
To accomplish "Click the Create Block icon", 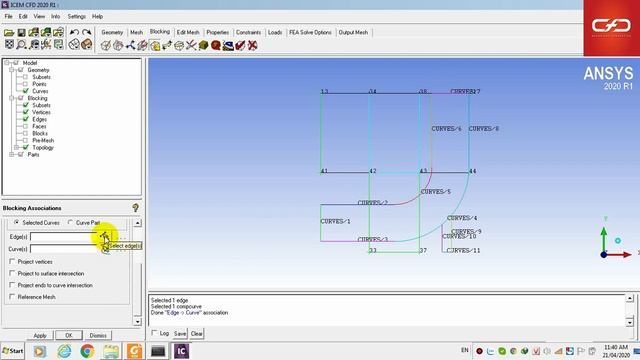I will pos(106,45).
